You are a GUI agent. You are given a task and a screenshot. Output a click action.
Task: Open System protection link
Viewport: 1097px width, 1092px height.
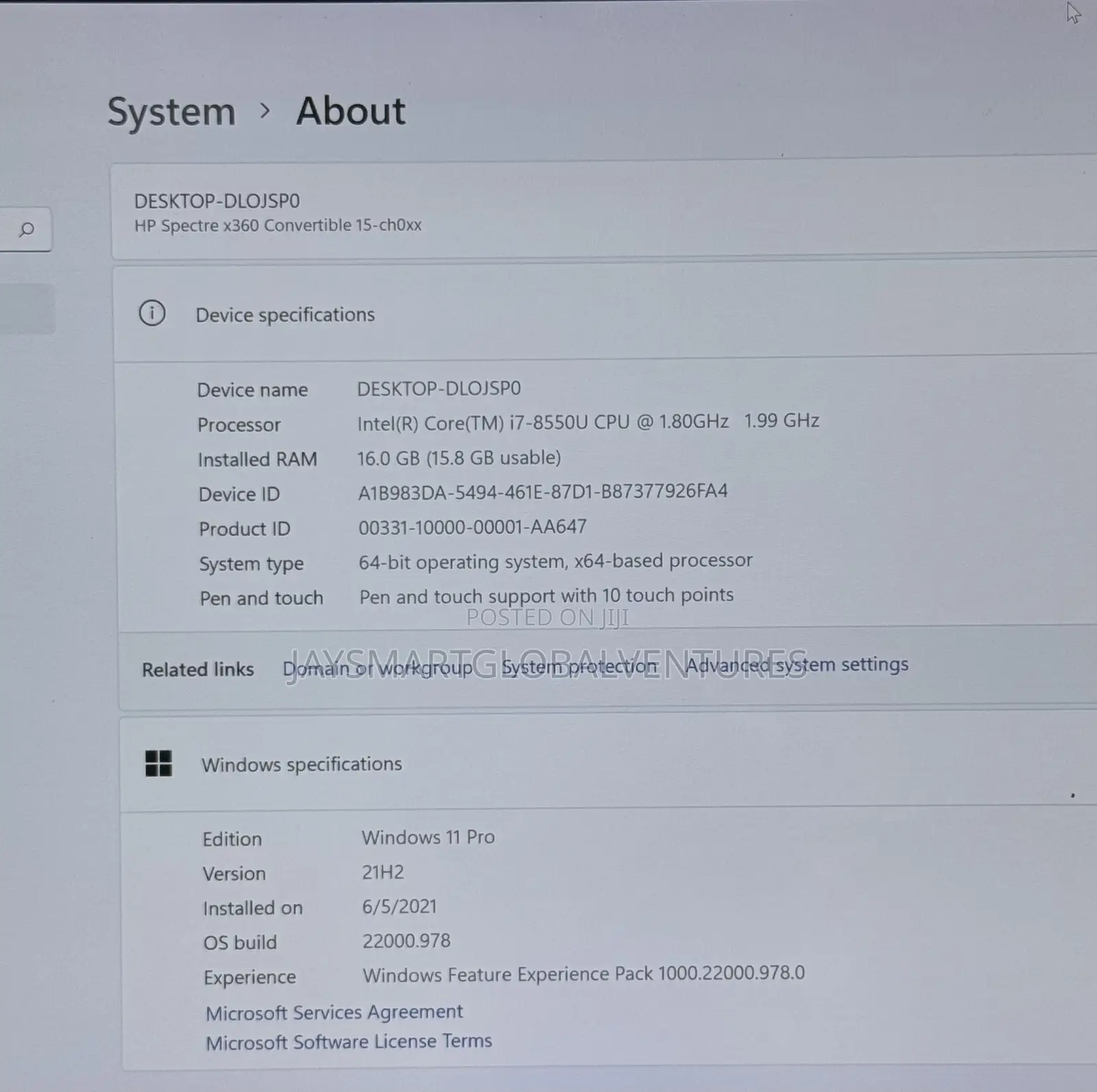[x=579, y=666]
